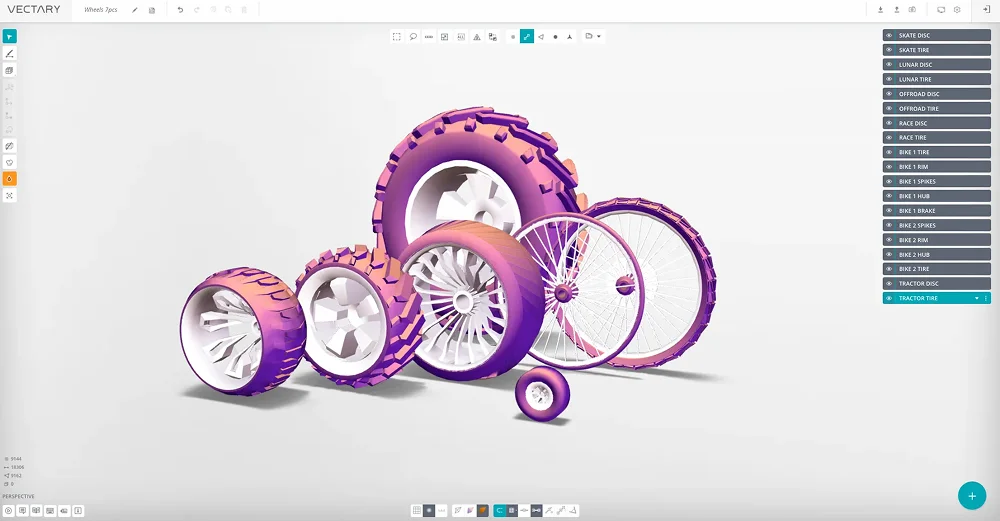The image size is (1000, 521).
Task: Toggle visibility of the OFFROAD TIRE layer
Action: click(889, 109)
